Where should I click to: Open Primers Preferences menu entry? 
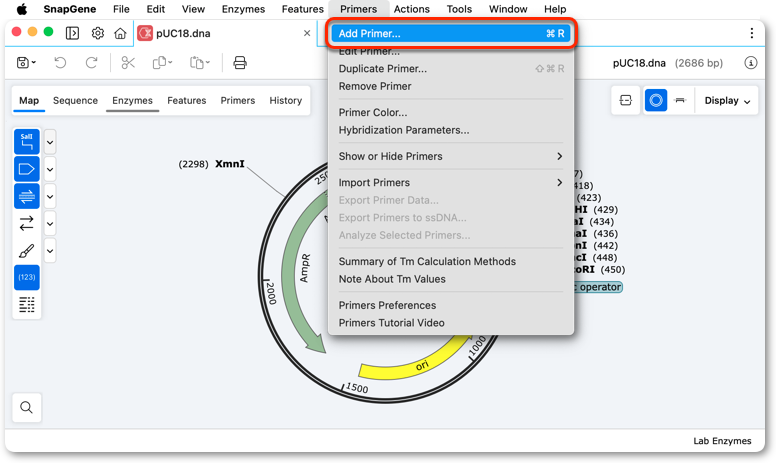click(x=451, y=305)
